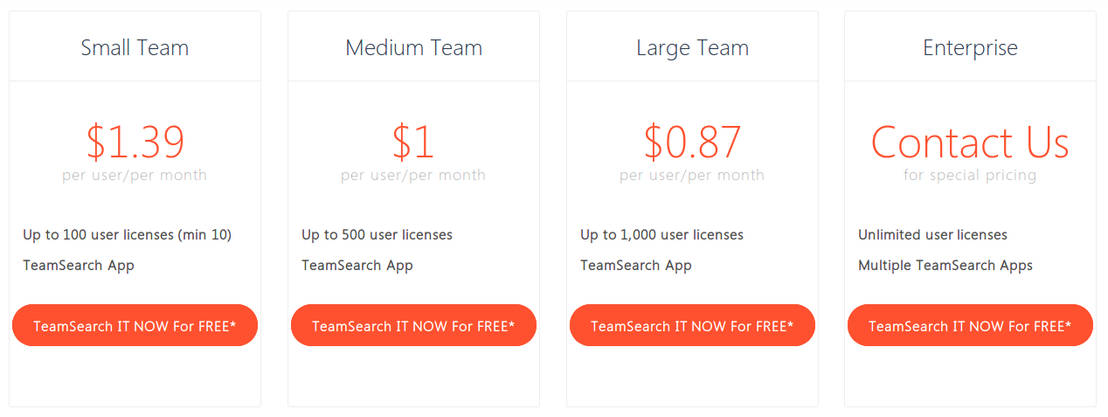Click the $1 price in Medium Team
1108x417 pixels.
[x=413, y=142]
